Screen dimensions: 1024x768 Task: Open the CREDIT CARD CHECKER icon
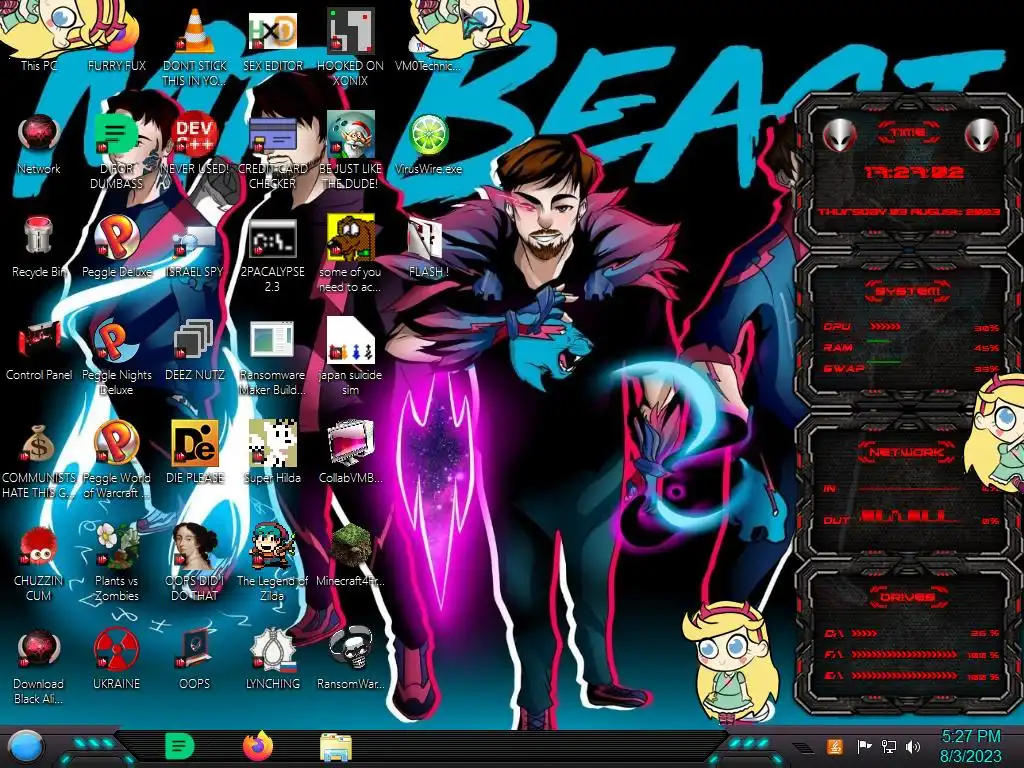(x=272, y=152)
